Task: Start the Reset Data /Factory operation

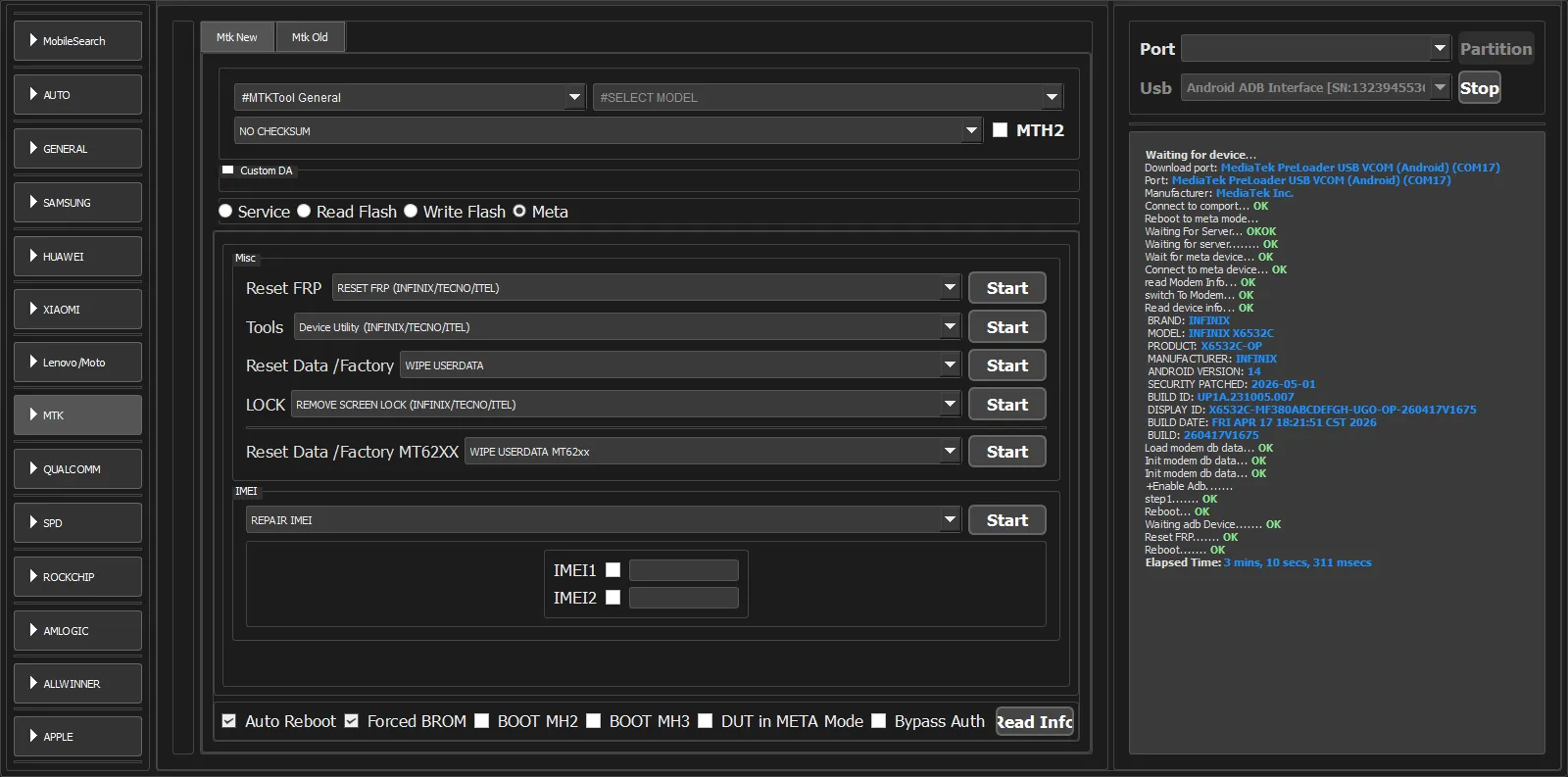Action: [x=1007, y=365]
